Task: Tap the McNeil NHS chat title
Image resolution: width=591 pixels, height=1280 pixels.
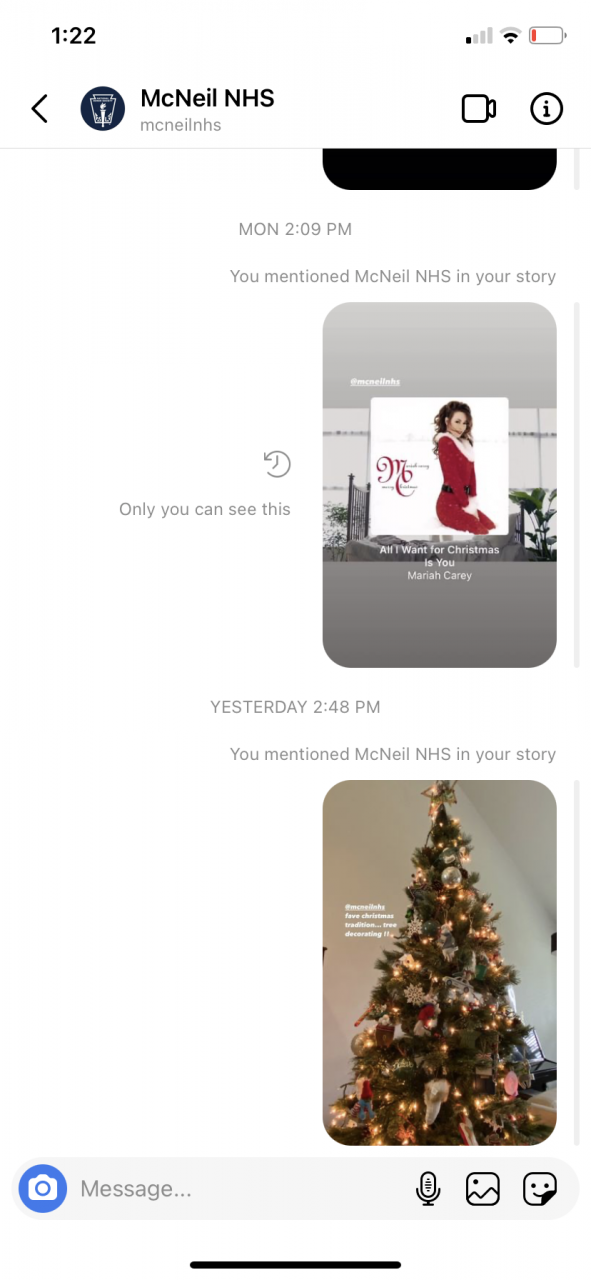Action: (207, 98)
